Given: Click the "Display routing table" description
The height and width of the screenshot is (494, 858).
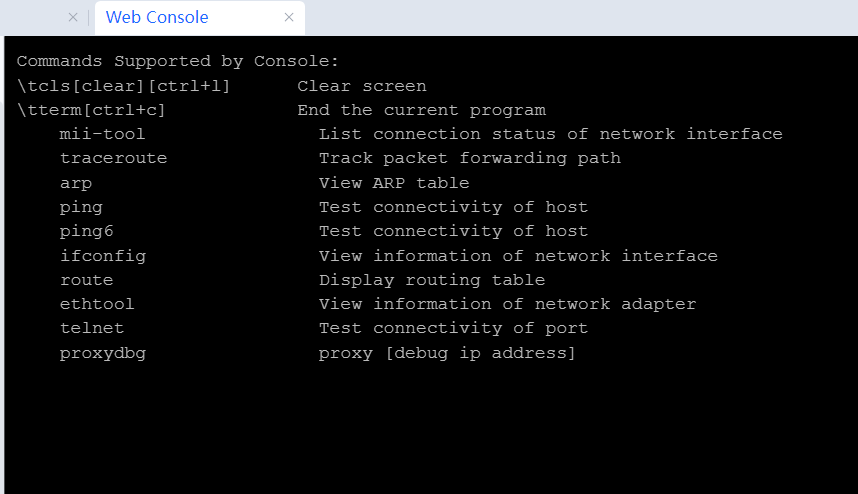Looking at the screenshot, I should [432, 280].
